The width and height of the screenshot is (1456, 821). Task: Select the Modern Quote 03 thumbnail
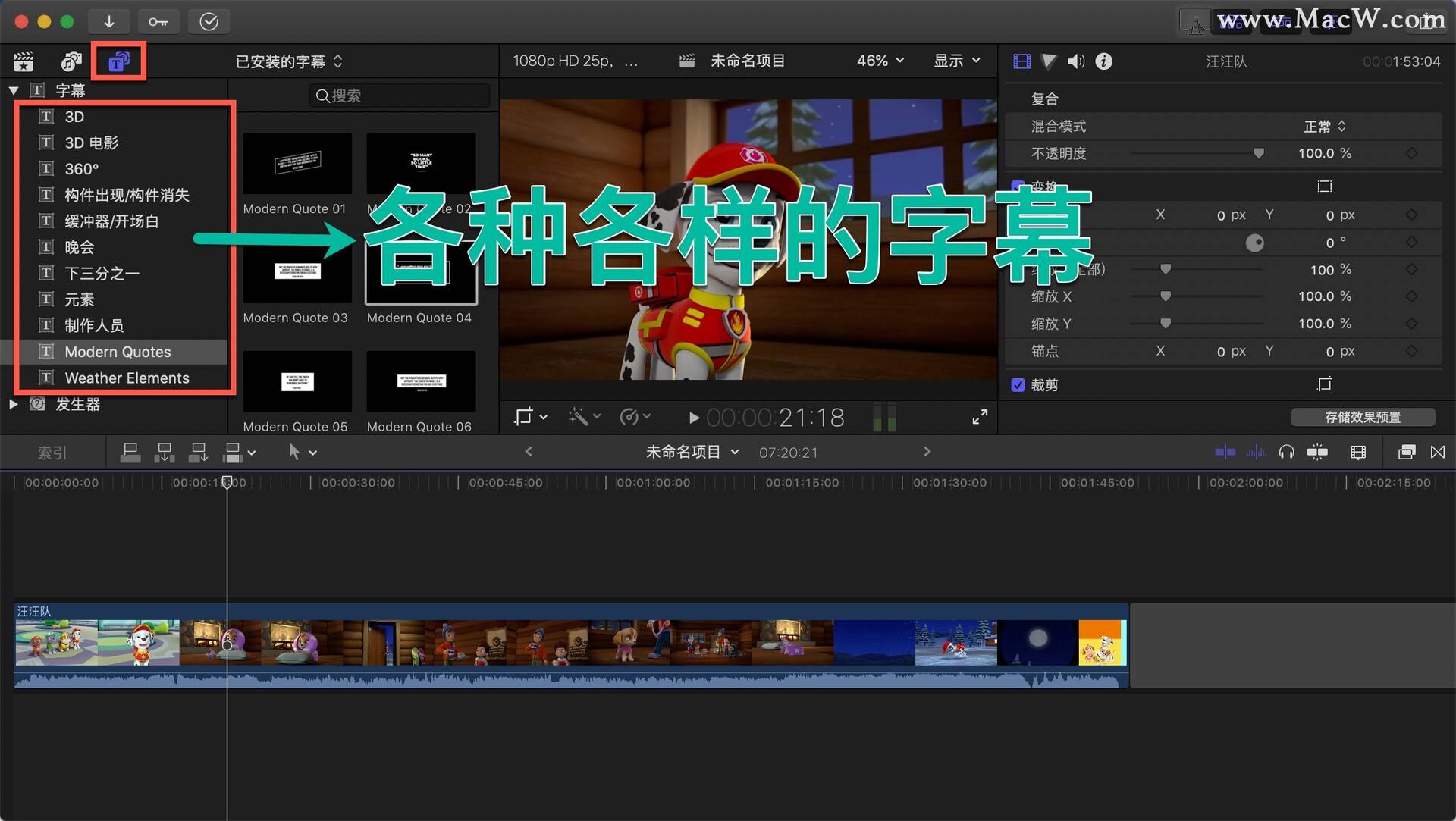click(x=297, y=272)
